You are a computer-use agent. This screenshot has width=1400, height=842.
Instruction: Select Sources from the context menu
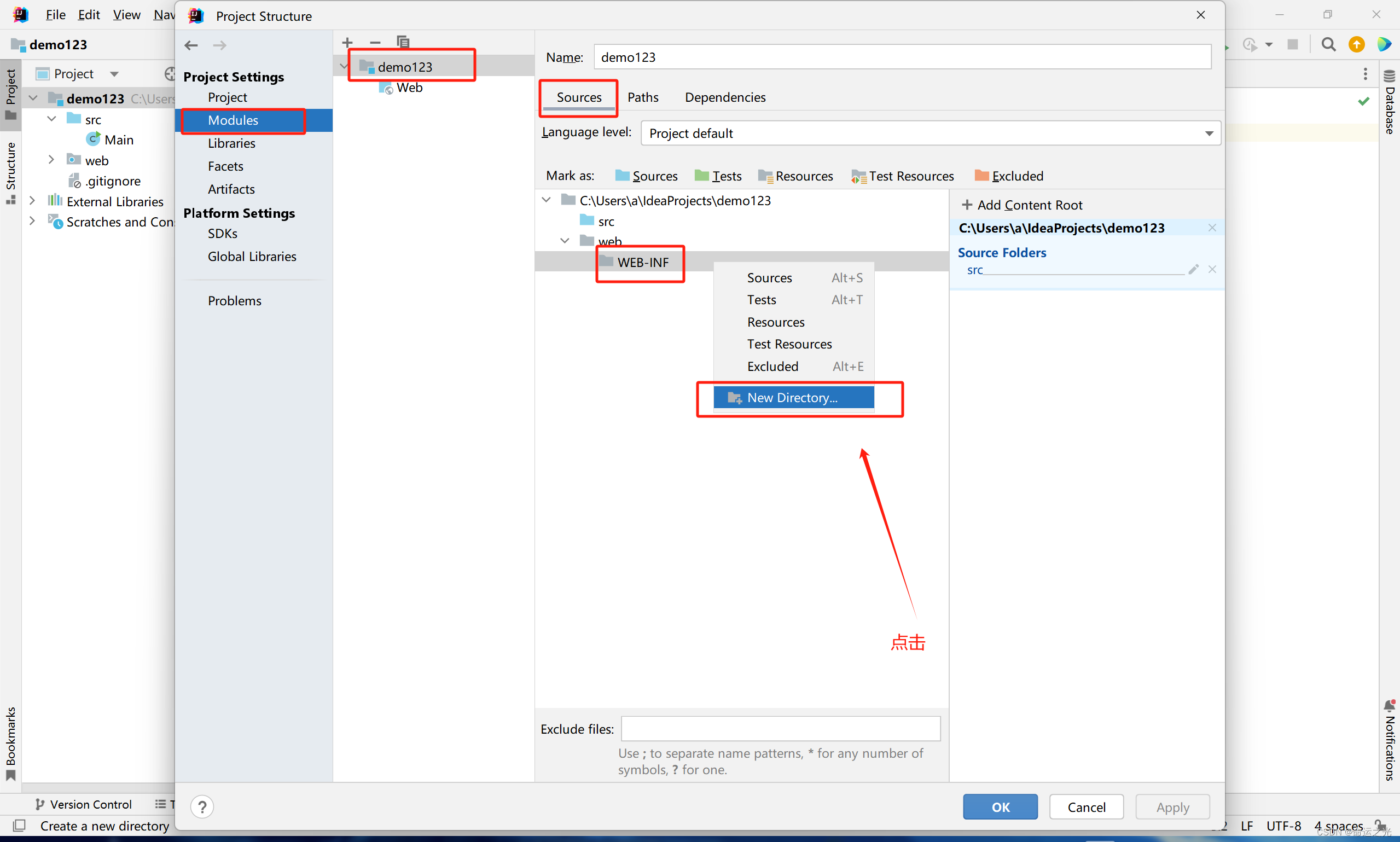point(769,277)
